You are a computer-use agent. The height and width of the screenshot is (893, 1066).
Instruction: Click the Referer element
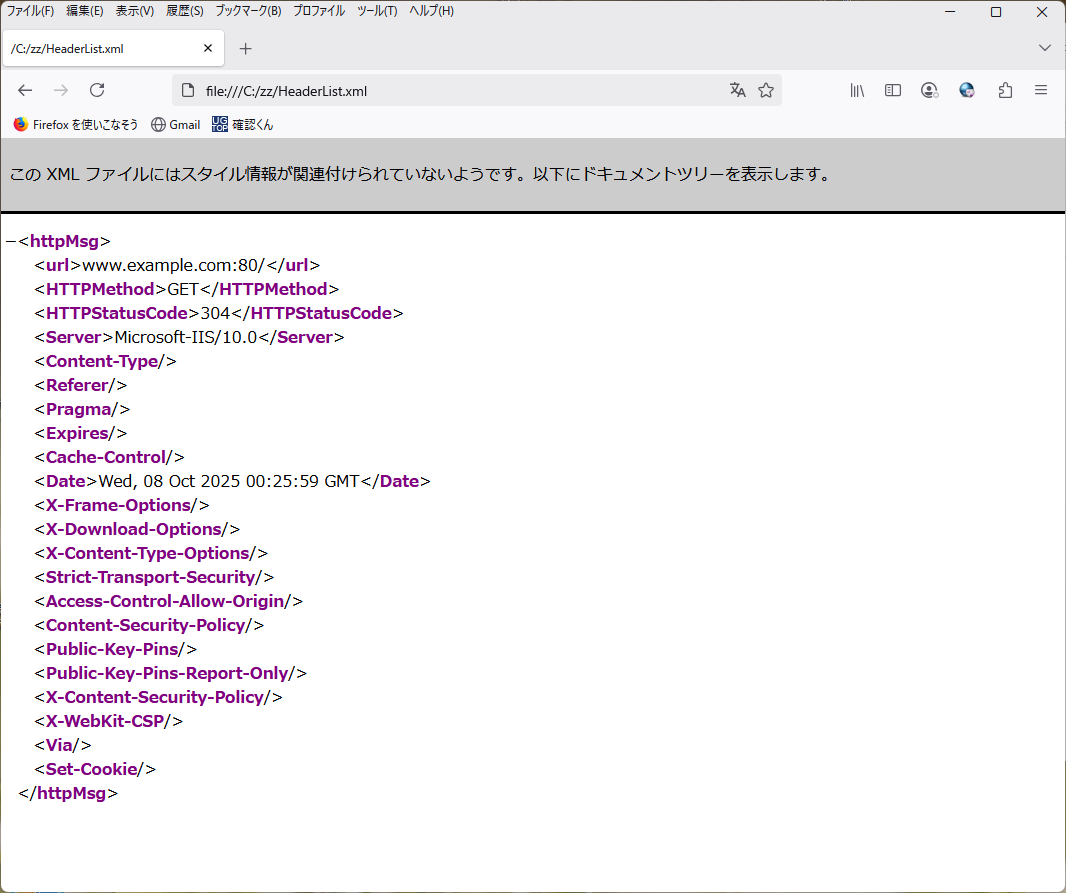tap(80, 385)
